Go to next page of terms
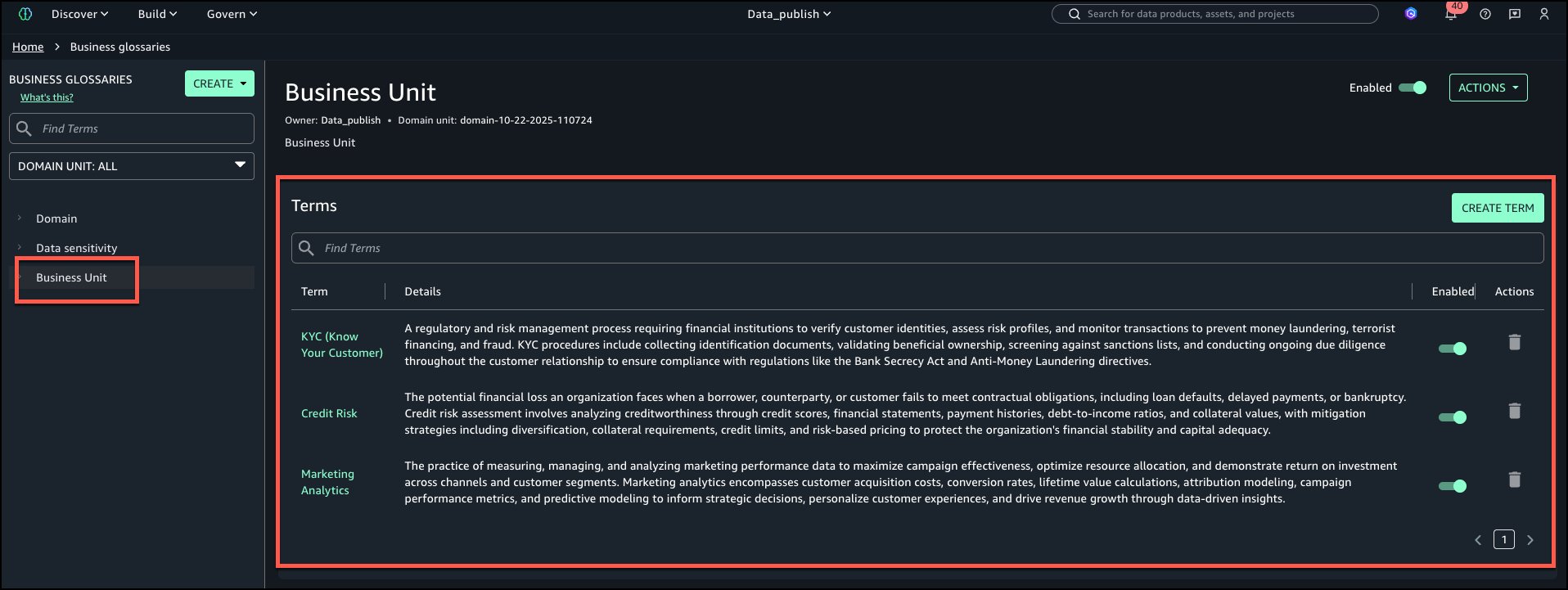This screenshot has height=590, width=1568. (1530, 540)
